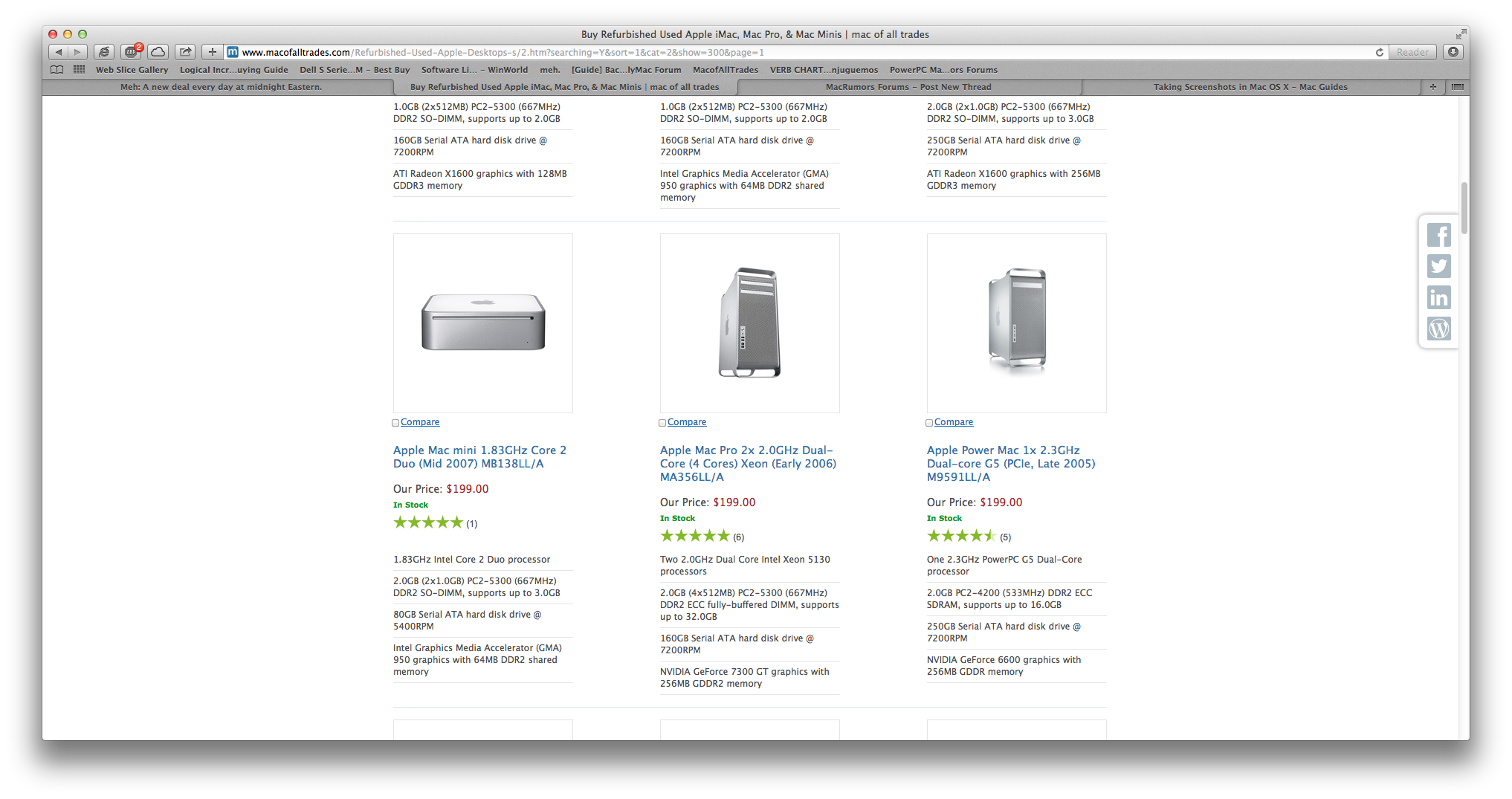Click the vertical page scrollbar thumb
This screenshot has height=799, width=1512.
1464,208
